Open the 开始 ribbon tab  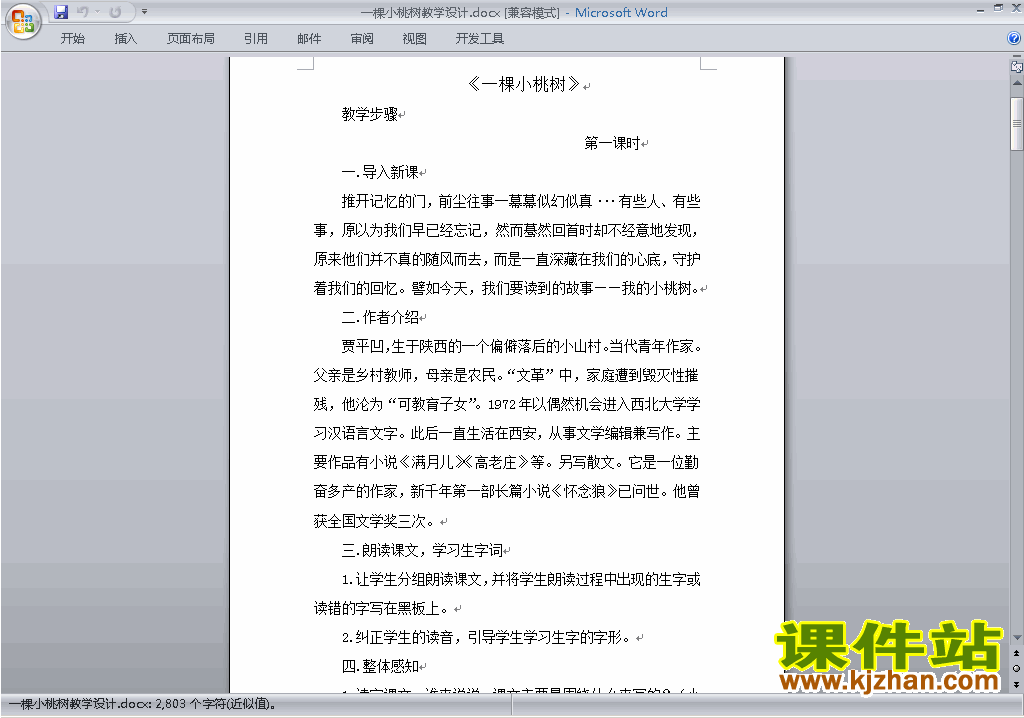tap(72, 39)
